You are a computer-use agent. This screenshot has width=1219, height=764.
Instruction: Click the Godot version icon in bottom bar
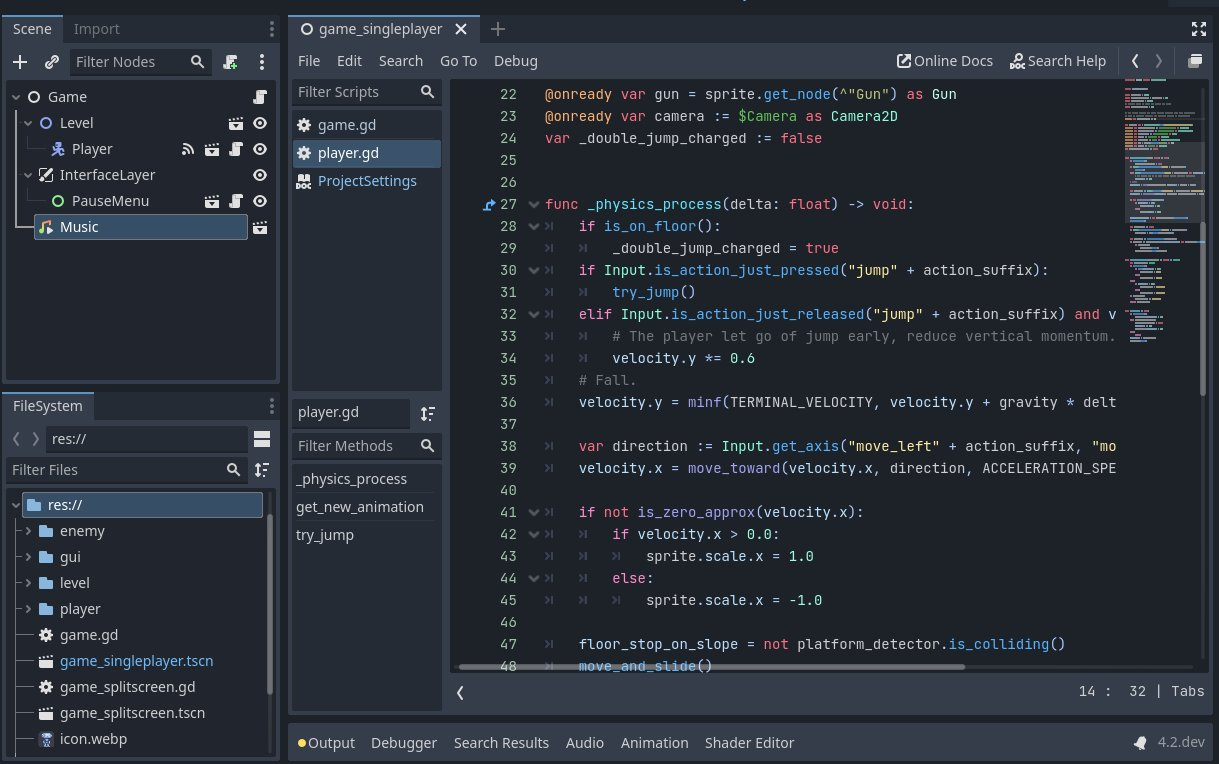click(x=1139, y=743)
